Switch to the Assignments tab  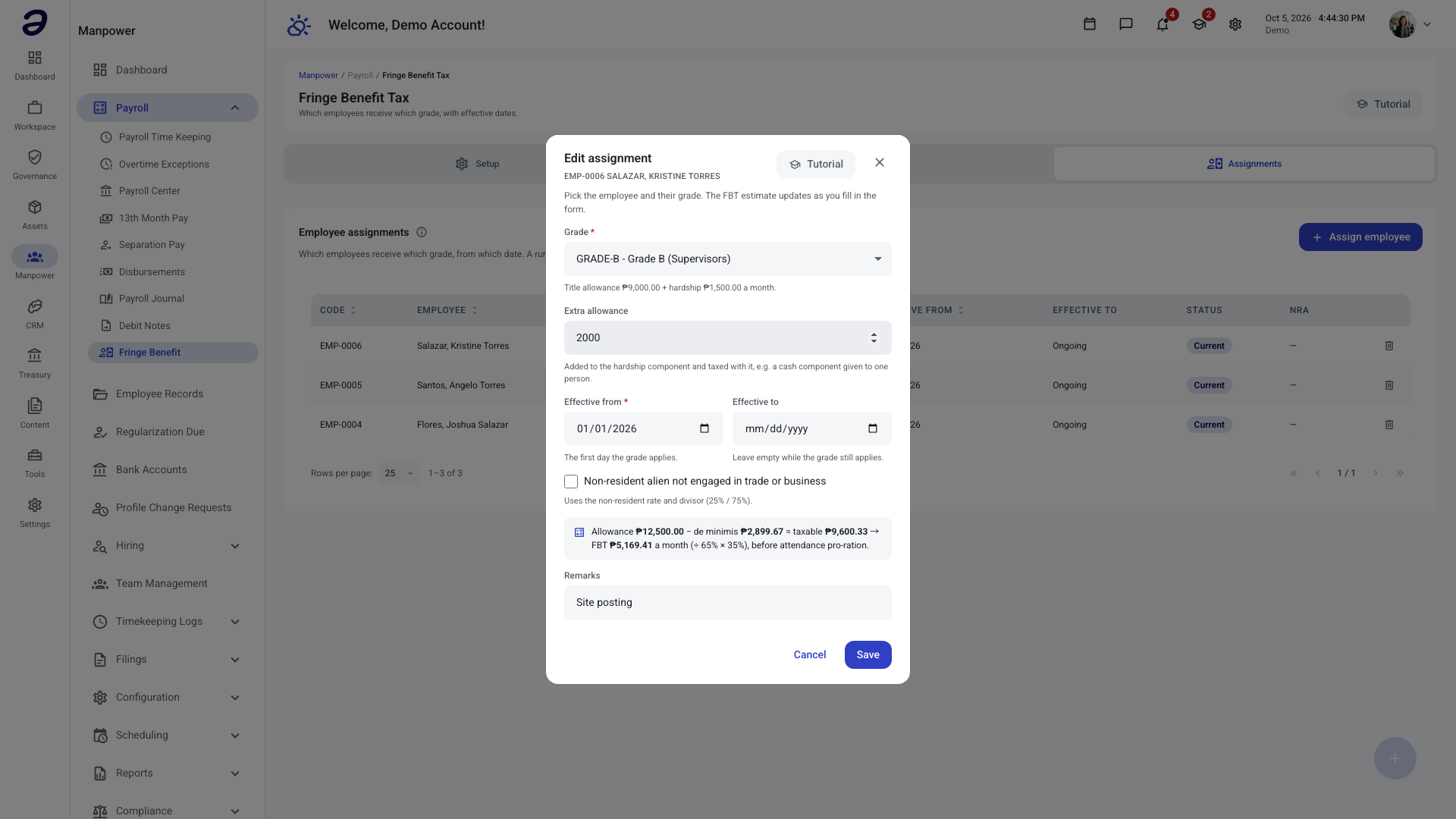point(1244,164)
